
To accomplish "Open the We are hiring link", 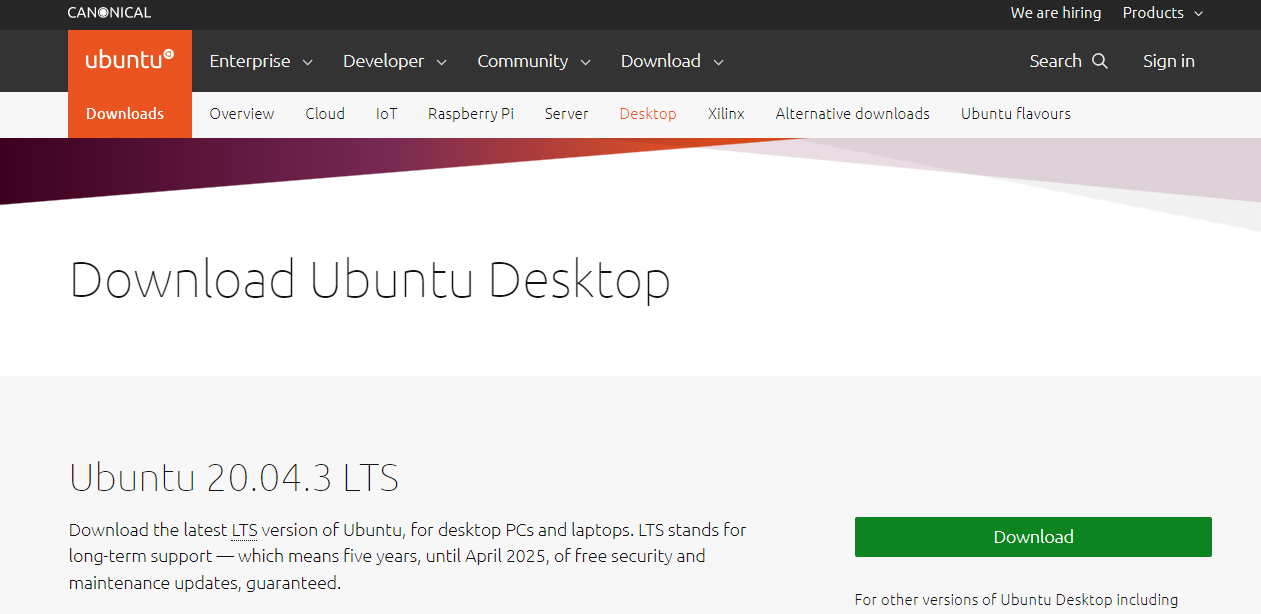I will pos(1056,13).
